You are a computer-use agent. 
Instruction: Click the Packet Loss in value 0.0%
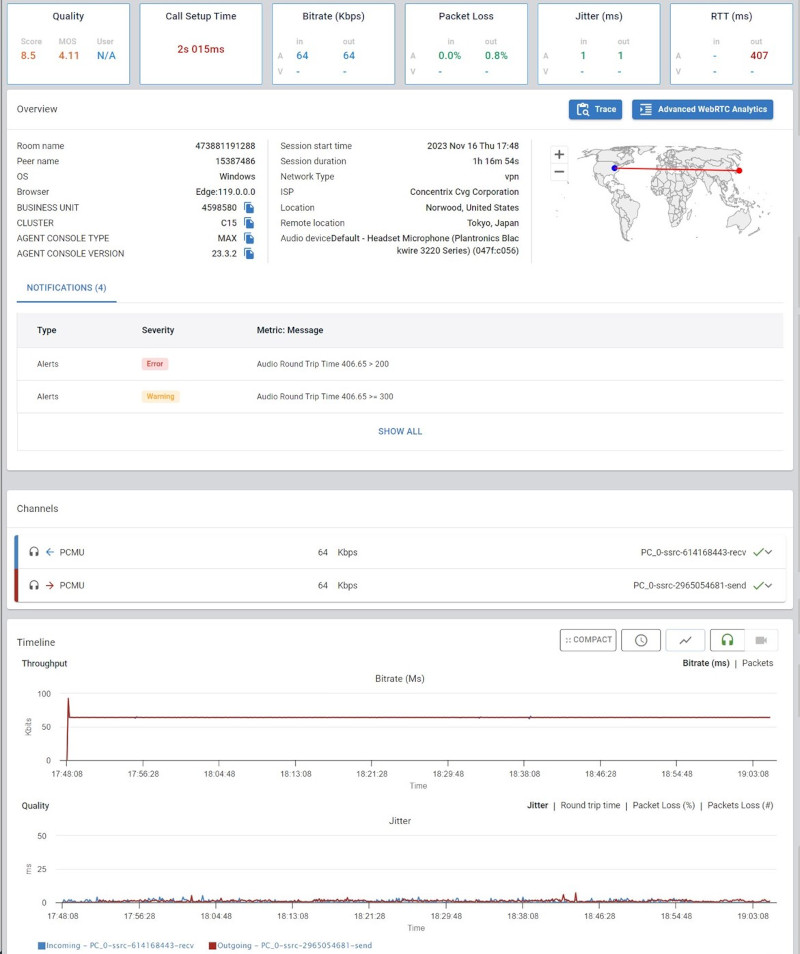(x=450, y=55)
